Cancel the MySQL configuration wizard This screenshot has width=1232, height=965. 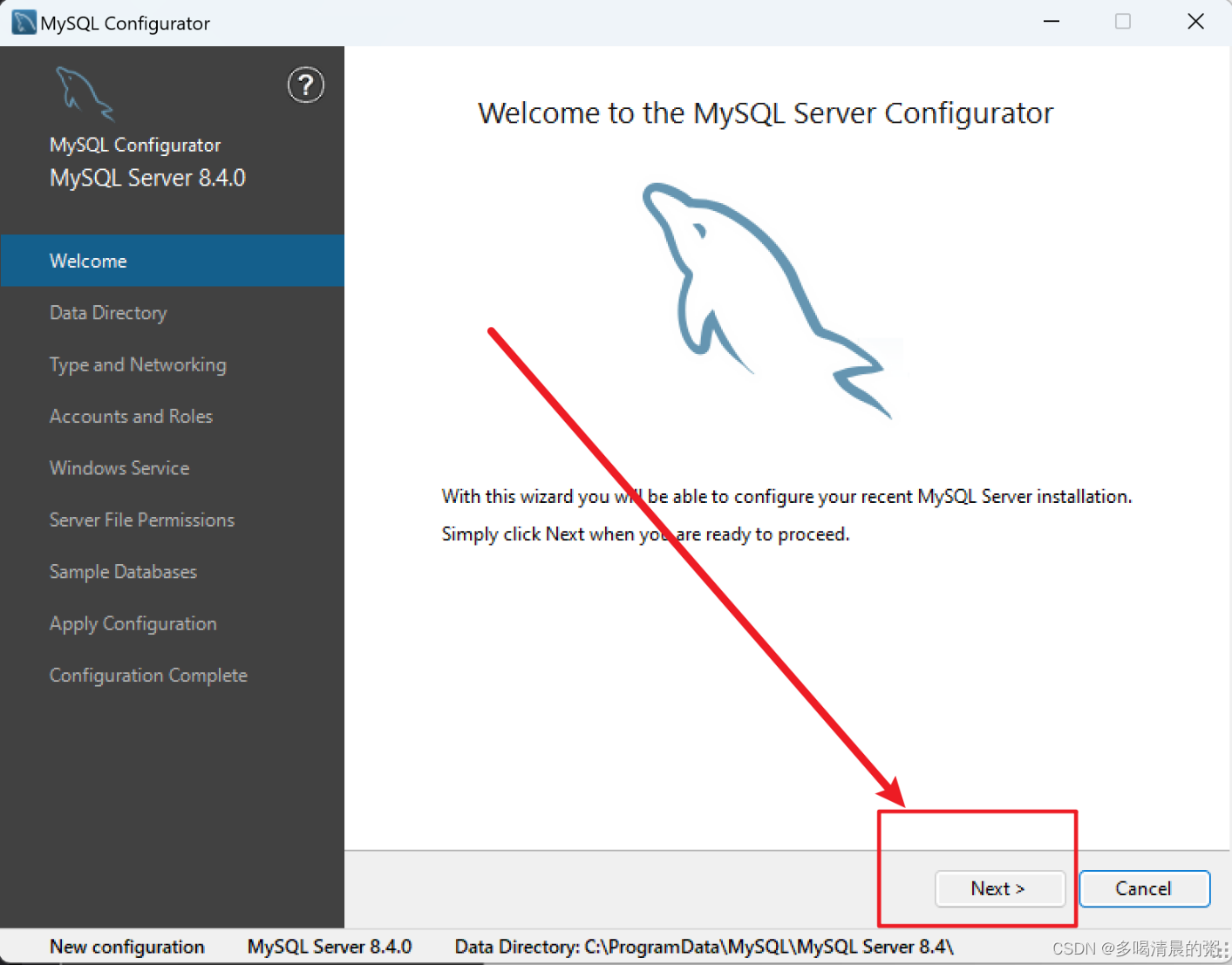1145,888
